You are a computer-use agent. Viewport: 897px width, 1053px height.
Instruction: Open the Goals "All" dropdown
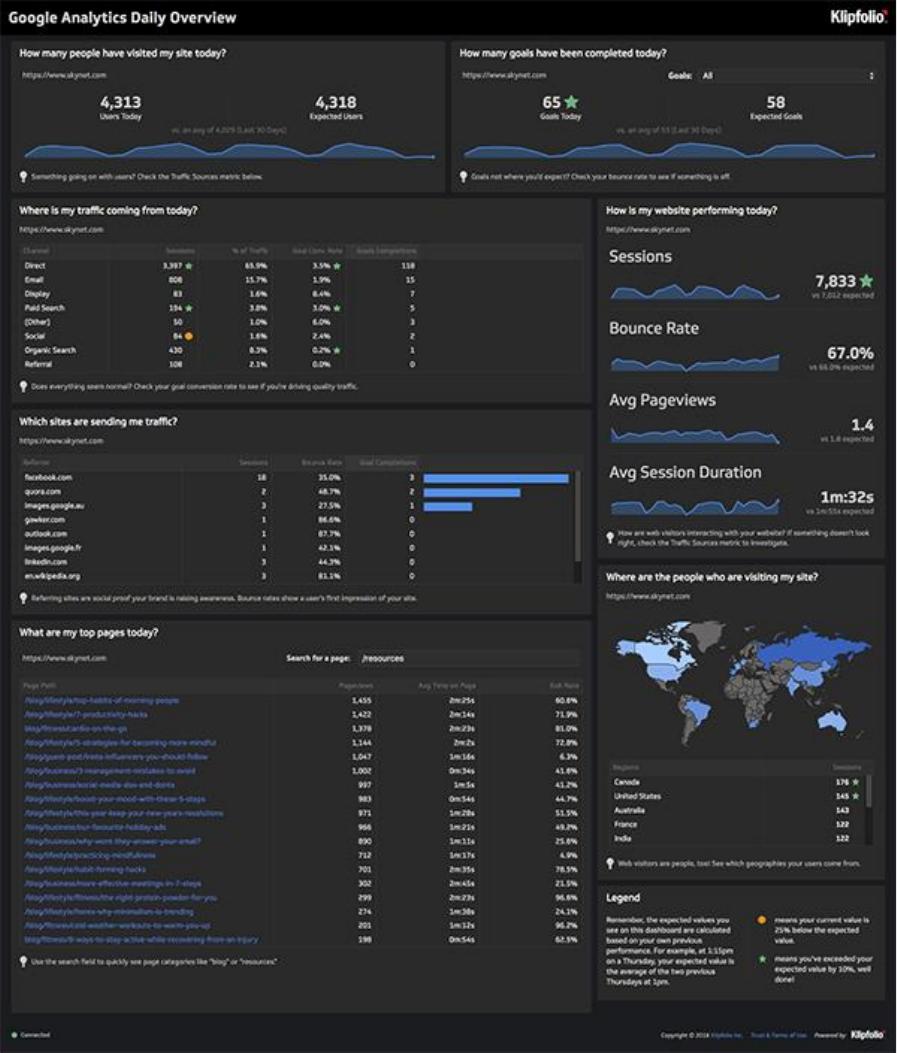(788, 76)
